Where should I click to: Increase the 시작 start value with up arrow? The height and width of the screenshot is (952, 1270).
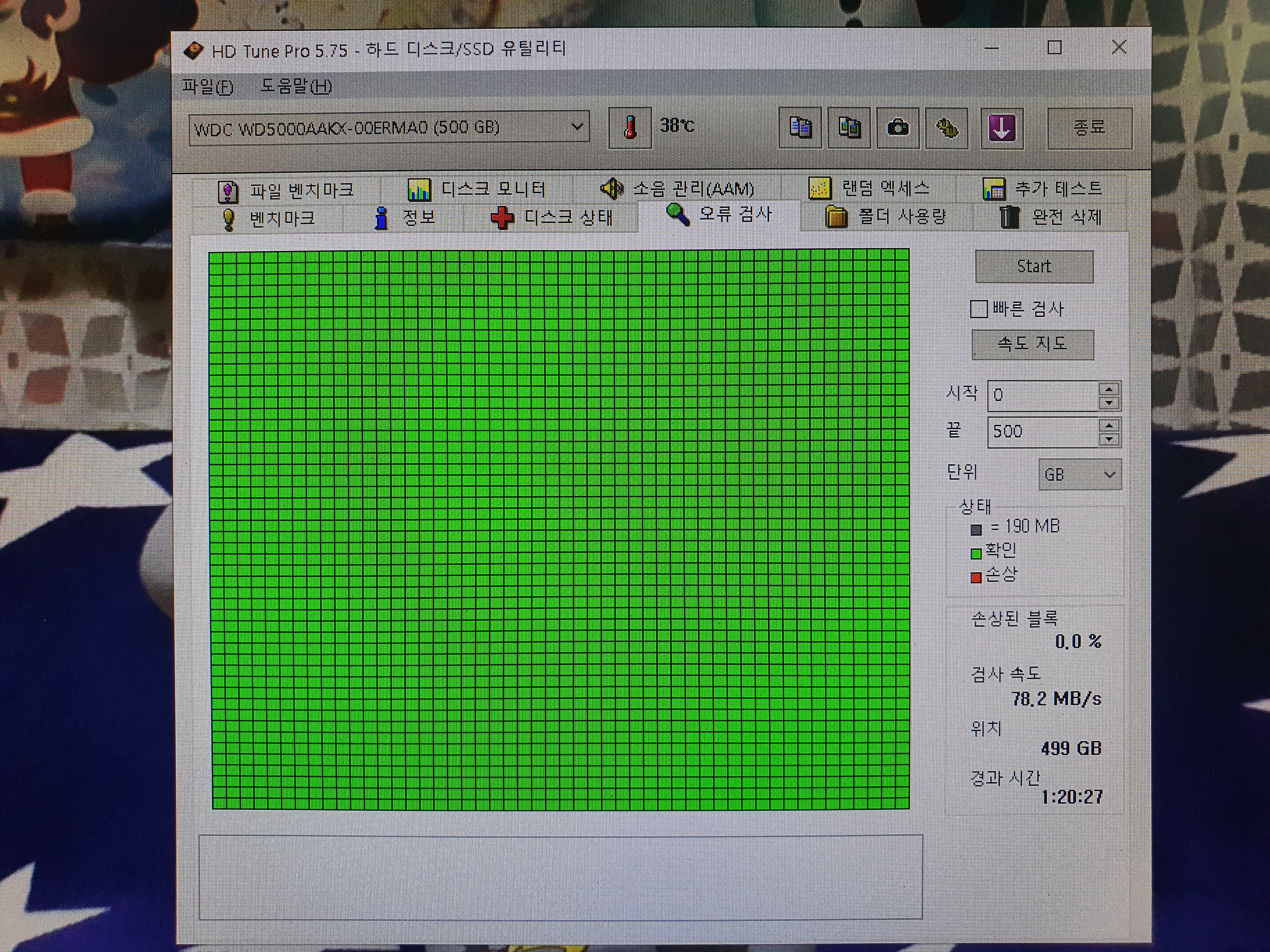[1109, 389]
